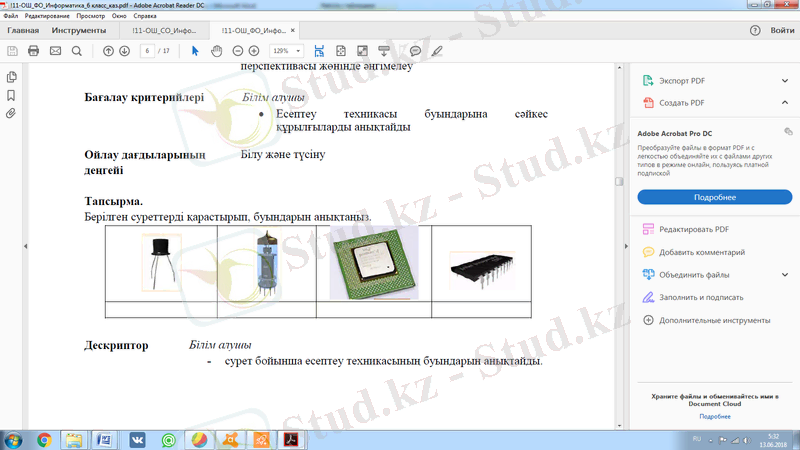Viewport: 800px width, 450px height.
Task: Click the page number input field
Action: pos(149,50)
